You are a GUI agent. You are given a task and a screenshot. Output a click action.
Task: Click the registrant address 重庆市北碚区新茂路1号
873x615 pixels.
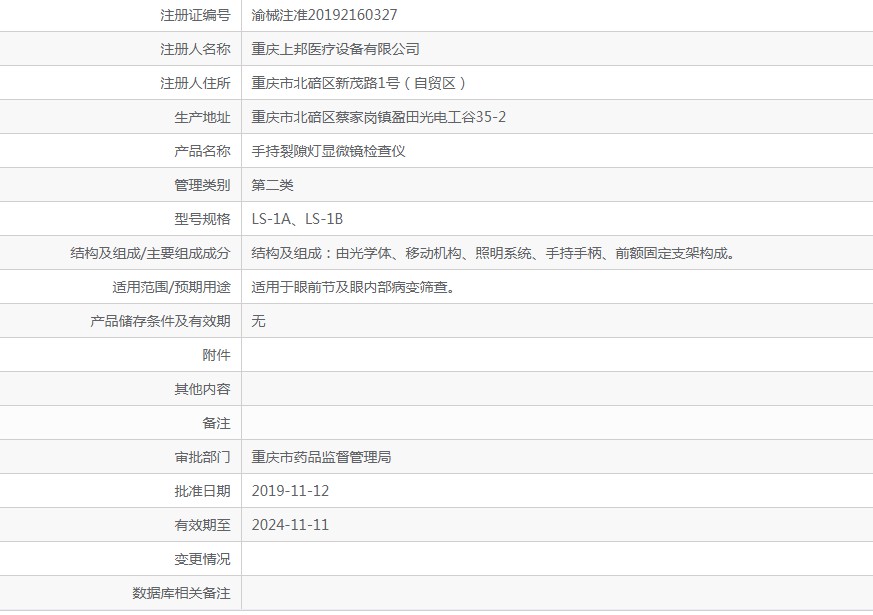[x=358, y=83]
